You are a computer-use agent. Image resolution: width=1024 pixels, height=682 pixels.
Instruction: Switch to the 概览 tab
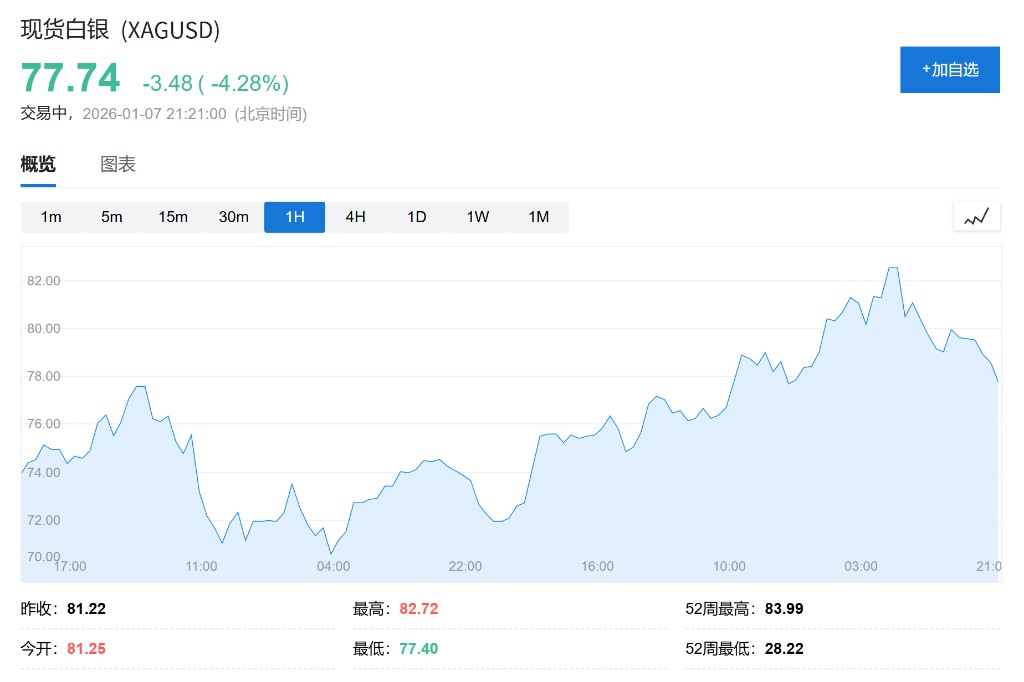pos(38,165)
